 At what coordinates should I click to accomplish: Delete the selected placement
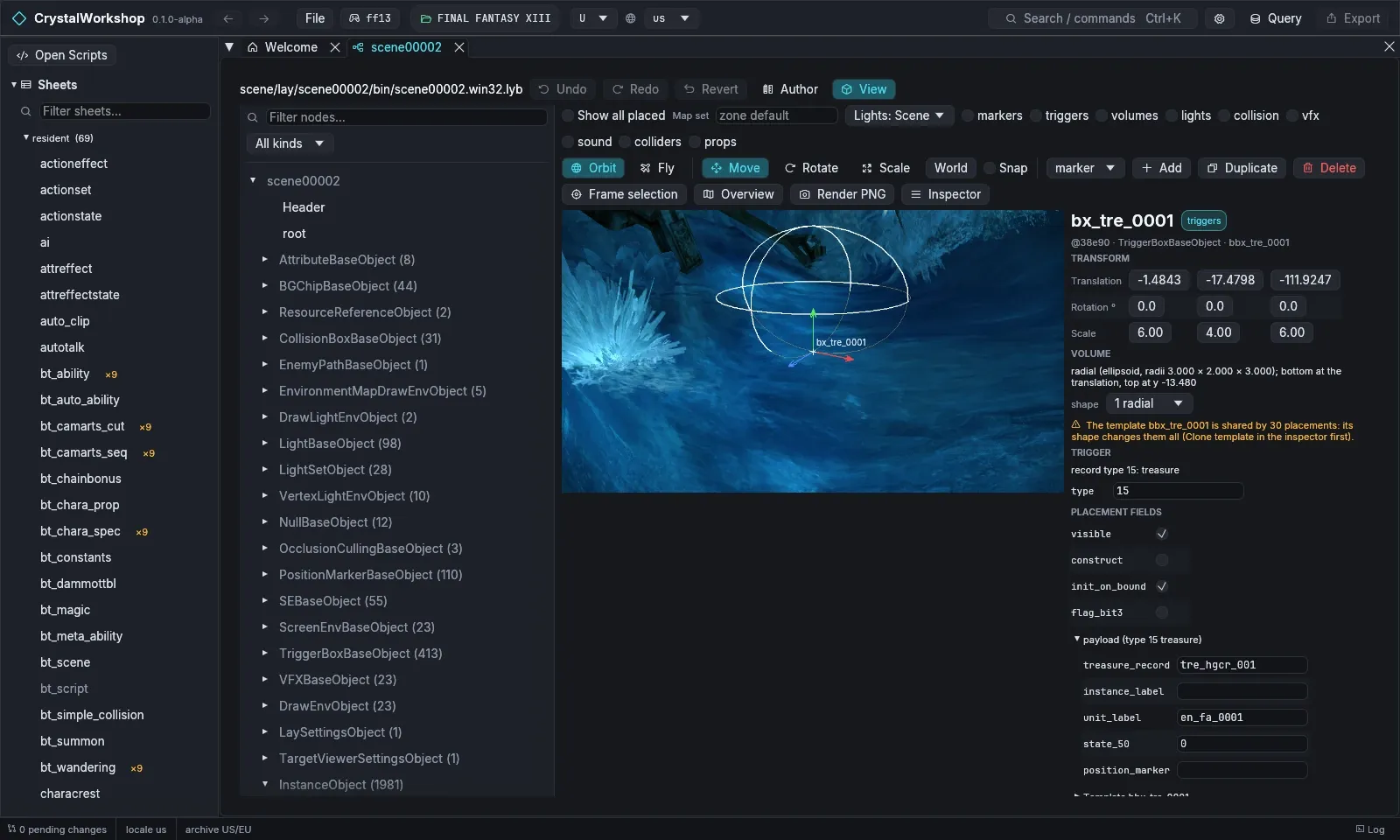(x=1329, y=168)
